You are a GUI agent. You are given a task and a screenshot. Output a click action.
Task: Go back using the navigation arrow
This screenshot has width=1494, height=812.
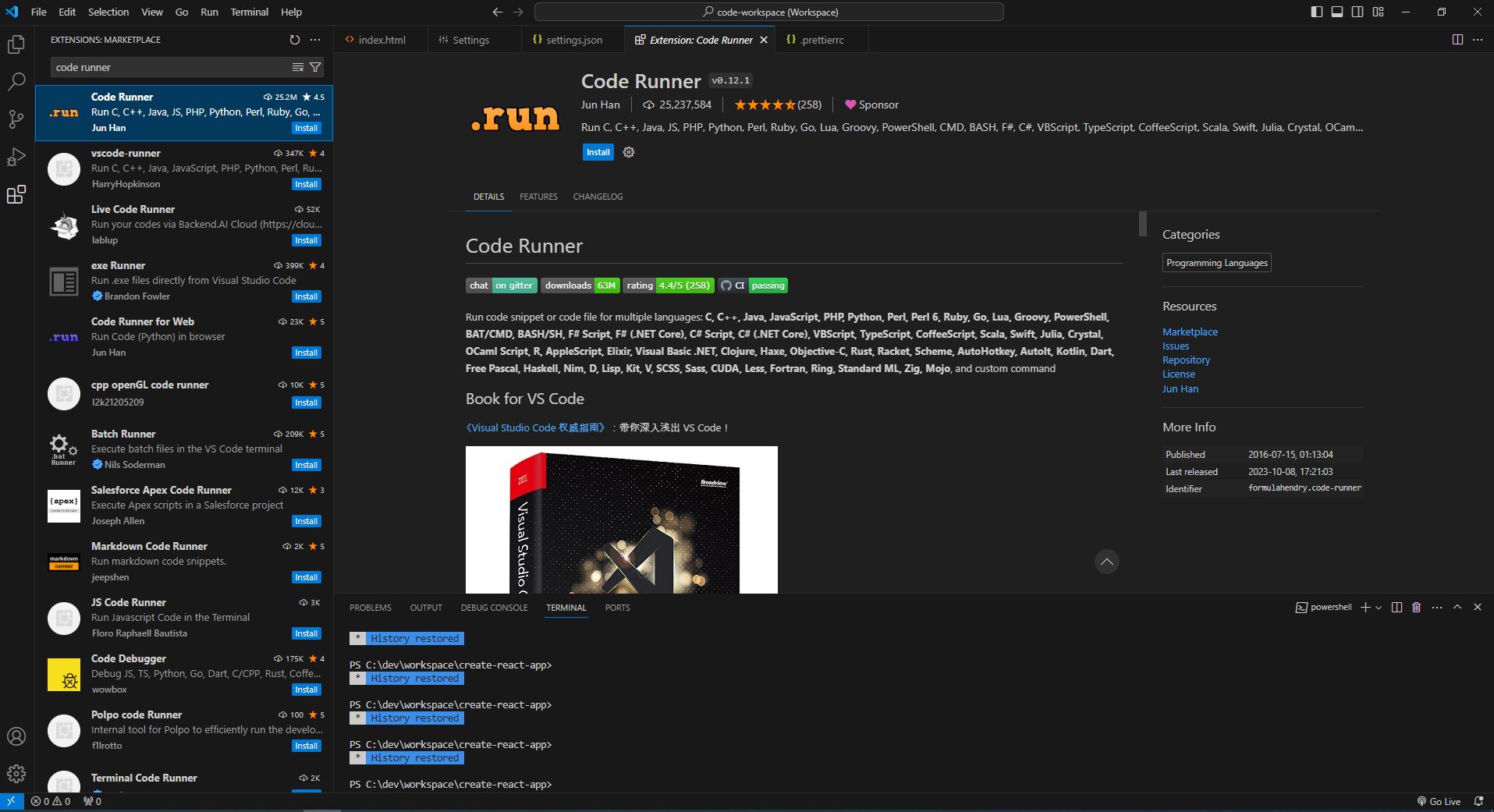(498, 12)
